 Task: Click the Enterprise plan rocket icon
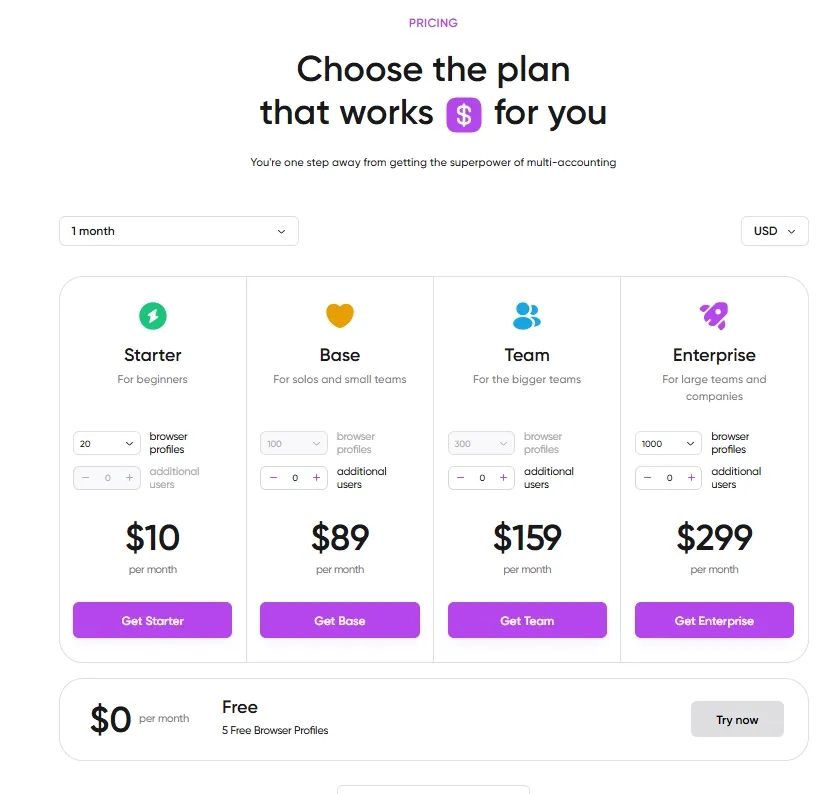(714, 316)
